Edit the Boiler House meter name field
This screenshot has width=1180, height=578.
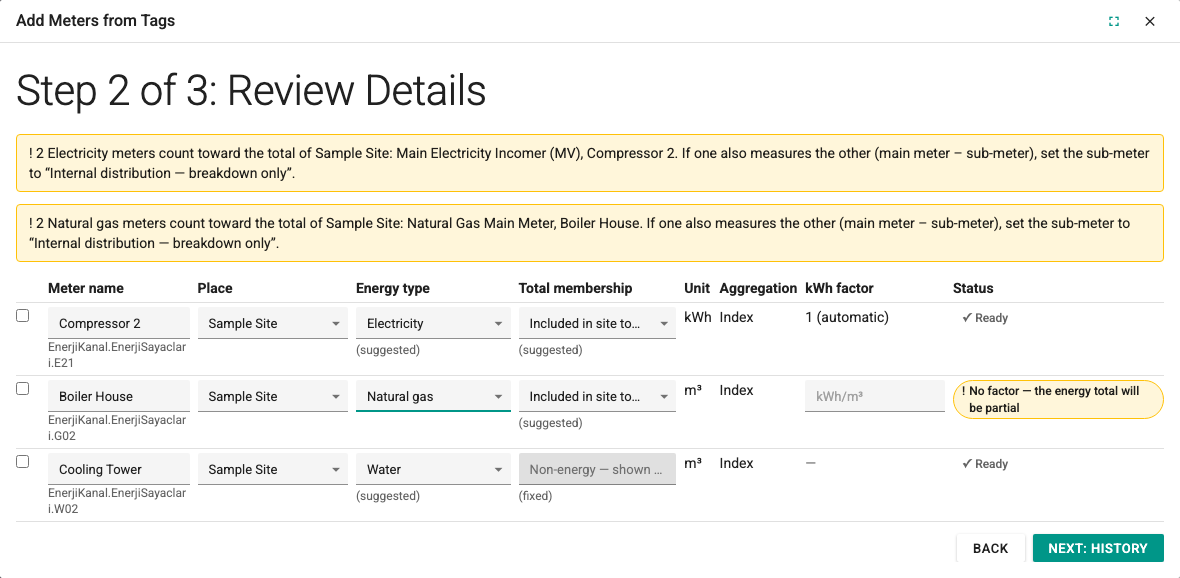(119, 396)
